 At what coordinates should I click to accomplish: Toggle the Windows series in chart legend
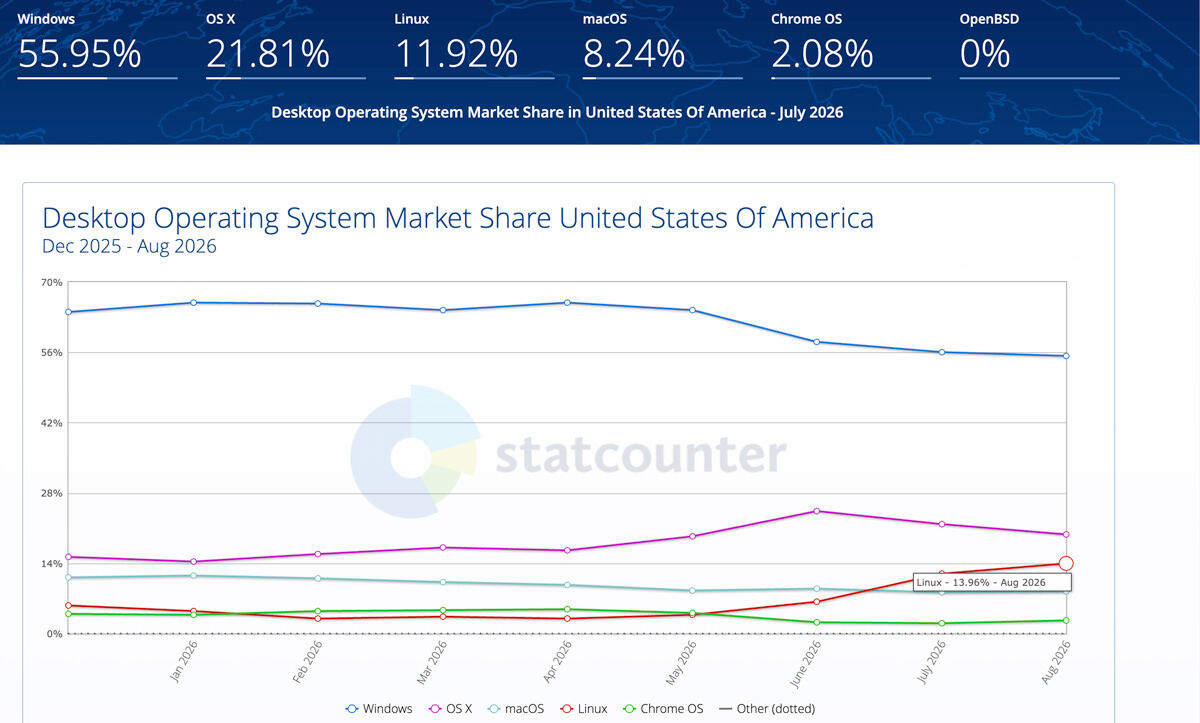tap(379, 708)
